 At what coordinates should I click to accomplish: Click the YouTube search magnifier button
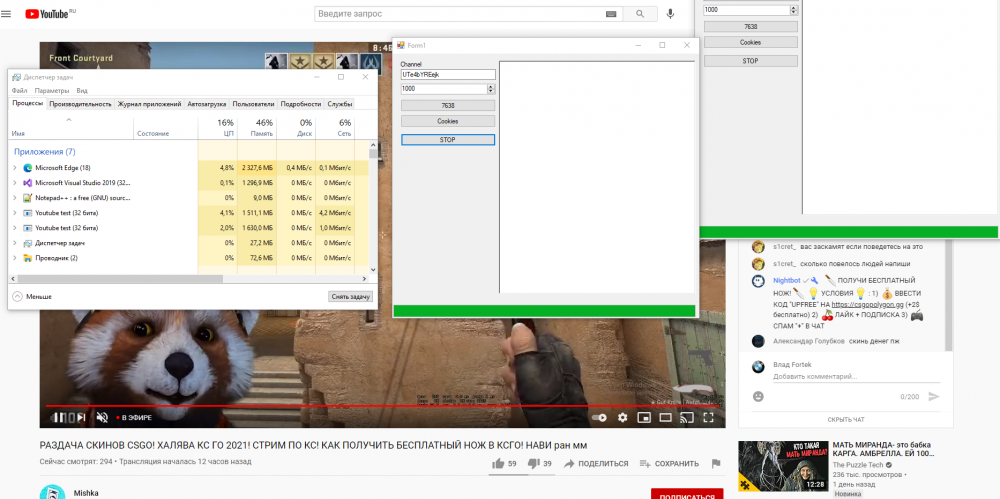click(x=639, y=14)
